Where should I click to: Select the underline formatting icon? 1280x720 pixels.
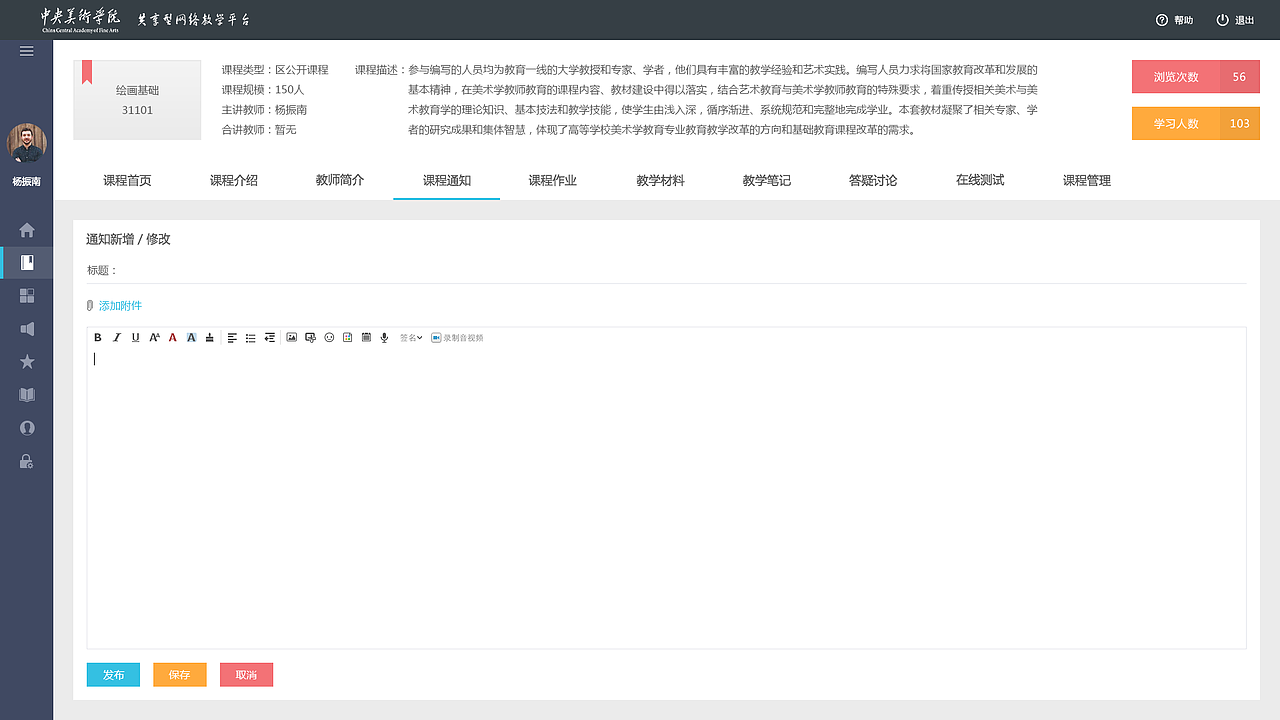click(x=135, y=337)
